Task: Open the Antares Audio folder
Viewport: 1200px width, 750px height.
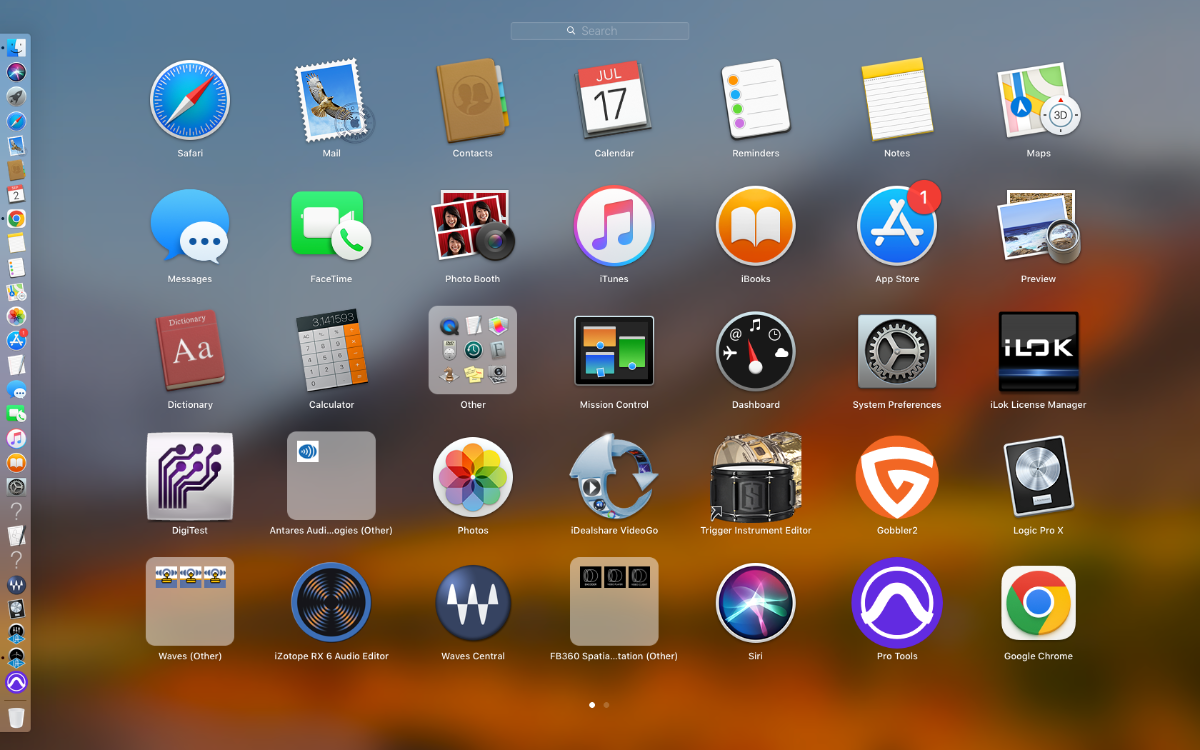Action: pos(331,477)
